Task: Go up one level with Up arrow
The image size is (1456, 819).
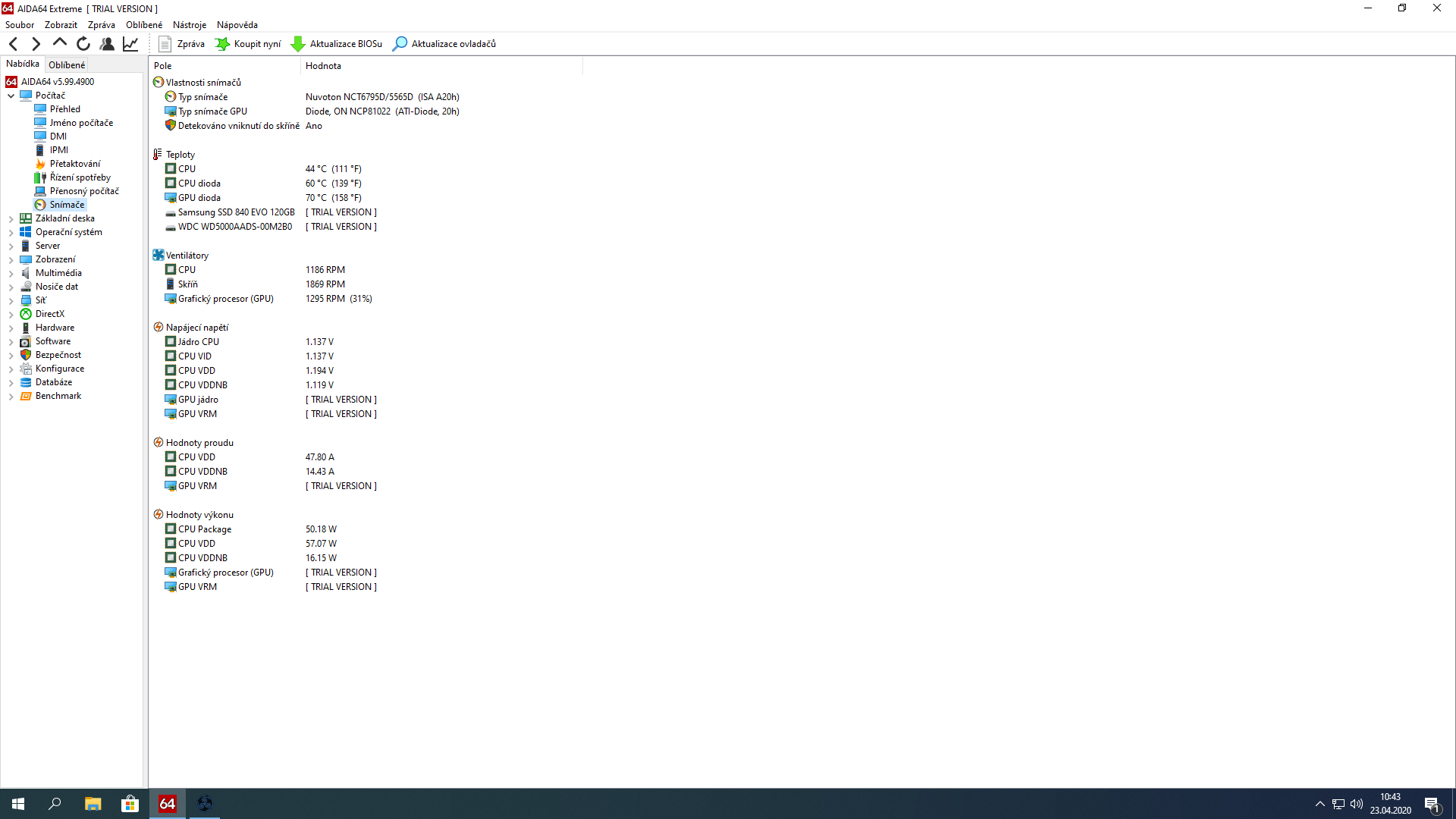Action: (x=59, y=43)
